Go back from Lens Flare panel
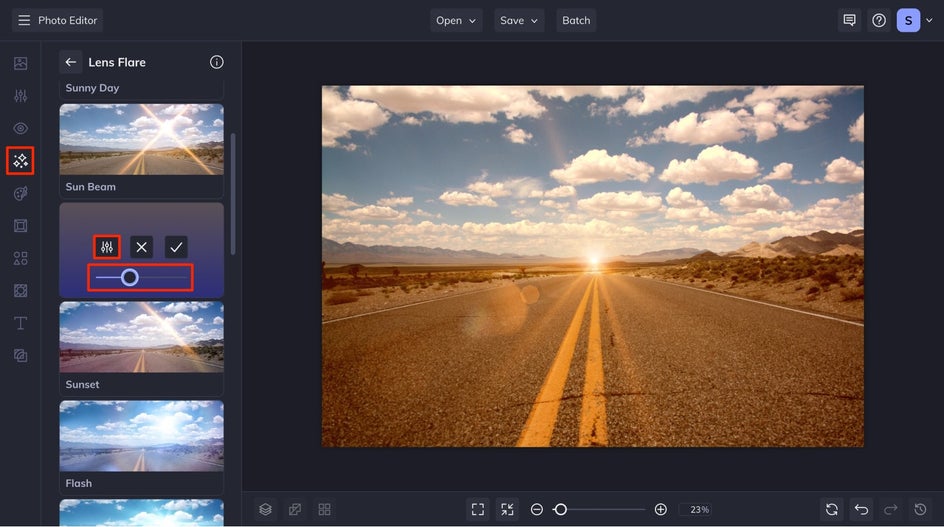The image size is (944, 527). point(70,62)
